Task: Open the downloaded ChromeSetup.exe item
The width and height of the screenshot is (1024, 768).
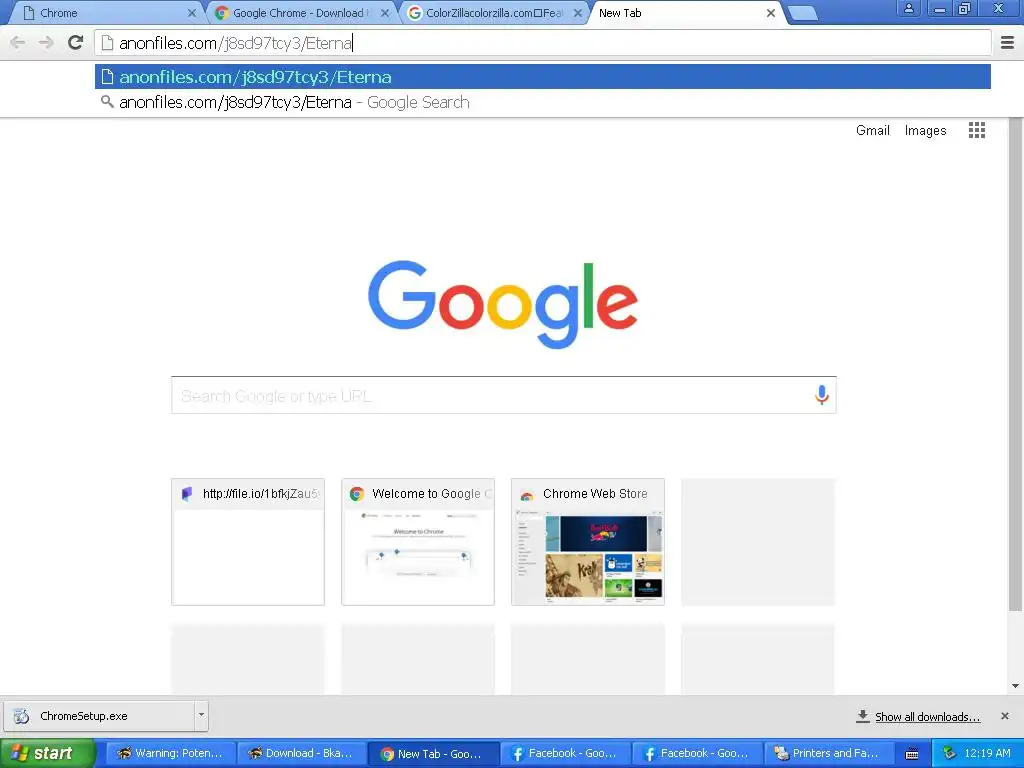Action: tap(99, 716)
